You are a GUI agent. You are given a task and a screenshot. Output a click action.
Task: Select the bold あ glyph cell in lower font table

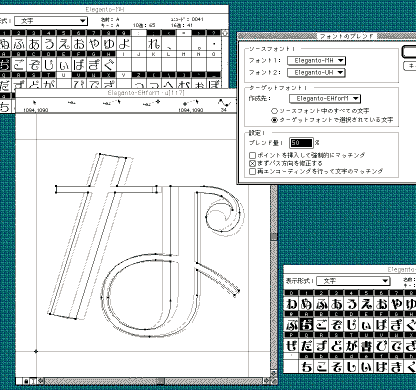point(337,304)
